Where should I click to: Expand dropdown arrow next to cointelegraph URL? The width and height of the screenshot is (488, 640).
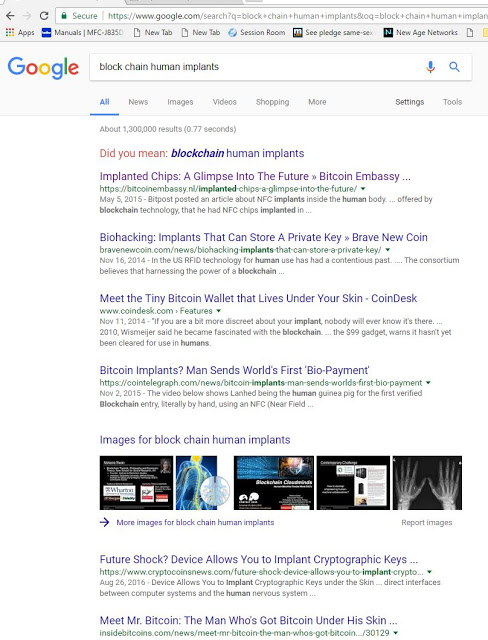coord(428,382)
